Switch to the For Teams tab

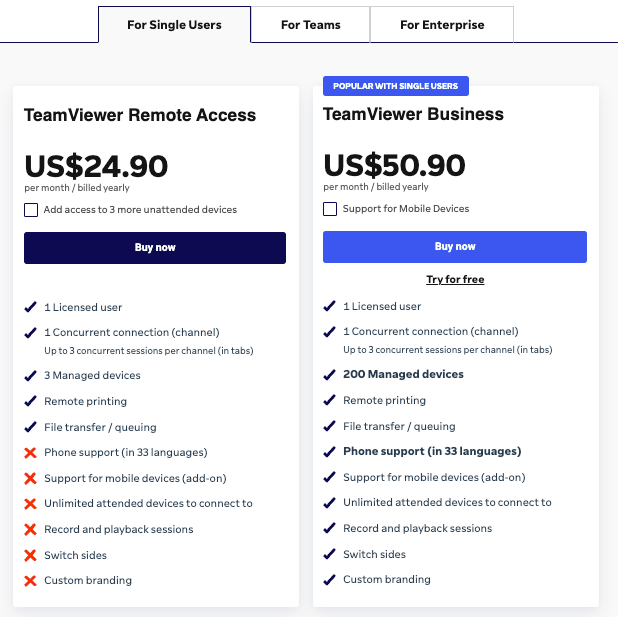click(310, 25)
